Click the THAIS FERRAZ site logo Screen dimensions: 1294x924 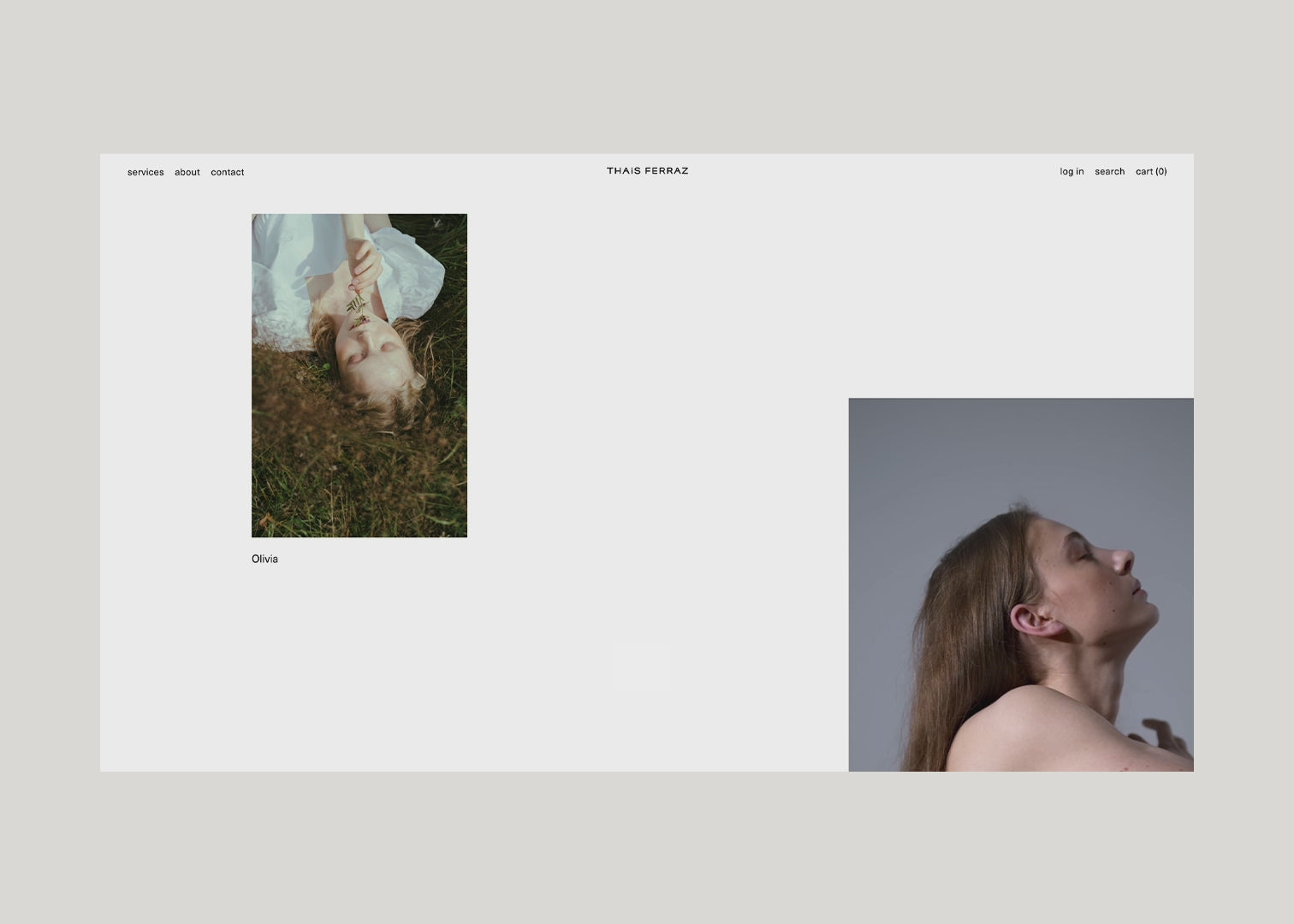[648, 171]
